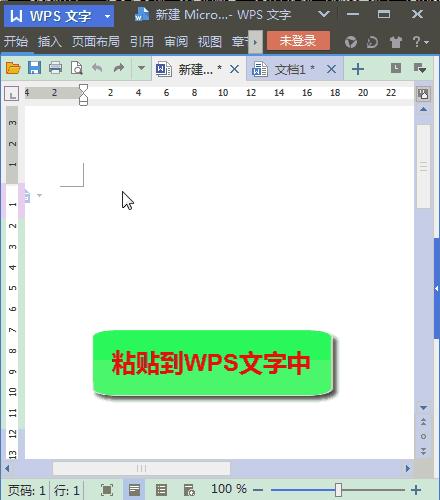Image resolution: width=440 pixels, height=500 pixels.
Task: Add new document tab with plus
Action: pyautogui.click(x=358, y=69)
